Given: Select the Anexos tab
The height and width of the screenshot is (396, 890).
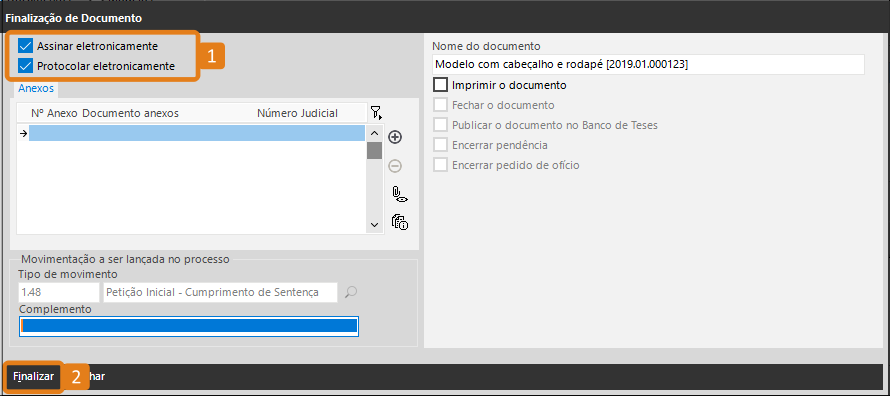Looking at the screenshot, I should click(36, 89).
